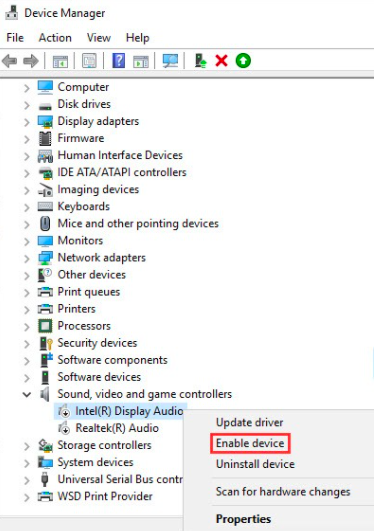Click the Show/Hide Console Tree icon
374x531 pixels.
(x=60, y=61)
